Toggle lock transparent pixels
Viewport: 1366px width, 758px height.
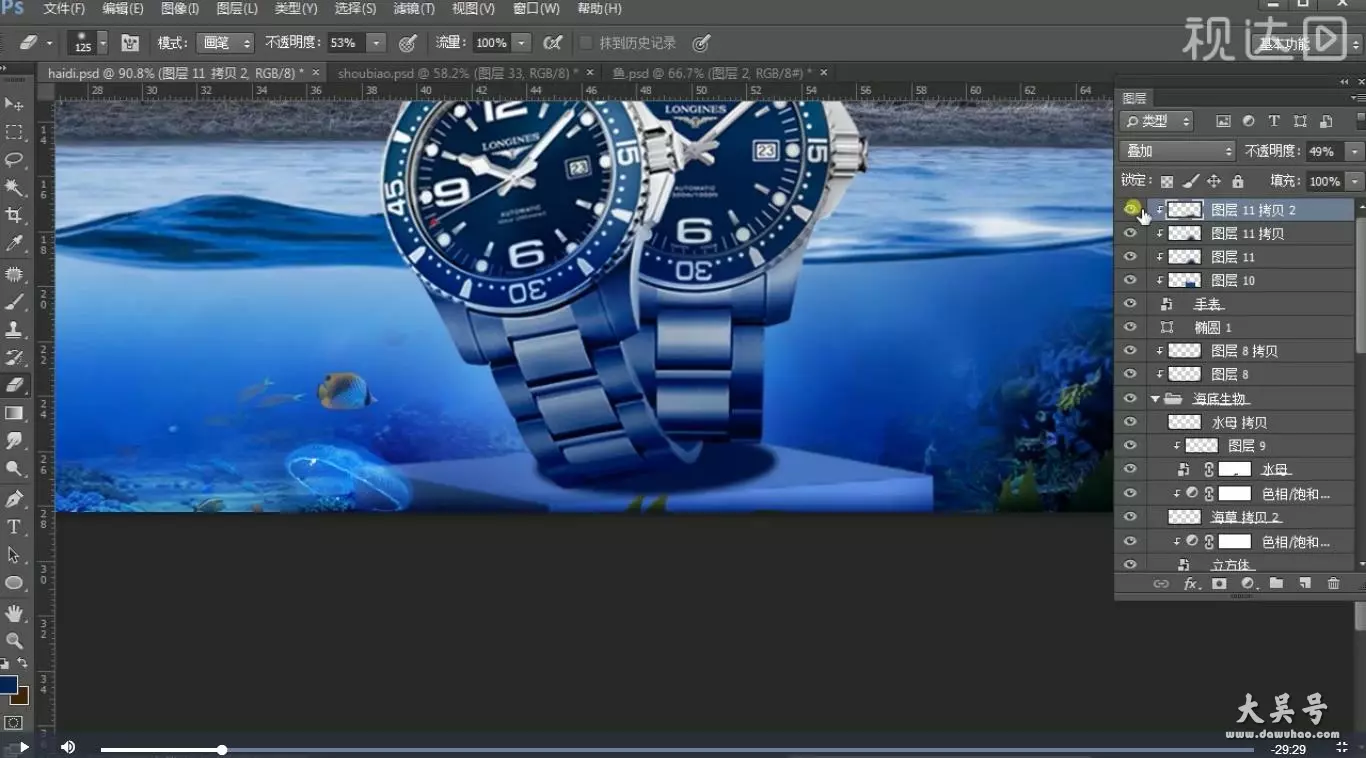point(1166,181)
